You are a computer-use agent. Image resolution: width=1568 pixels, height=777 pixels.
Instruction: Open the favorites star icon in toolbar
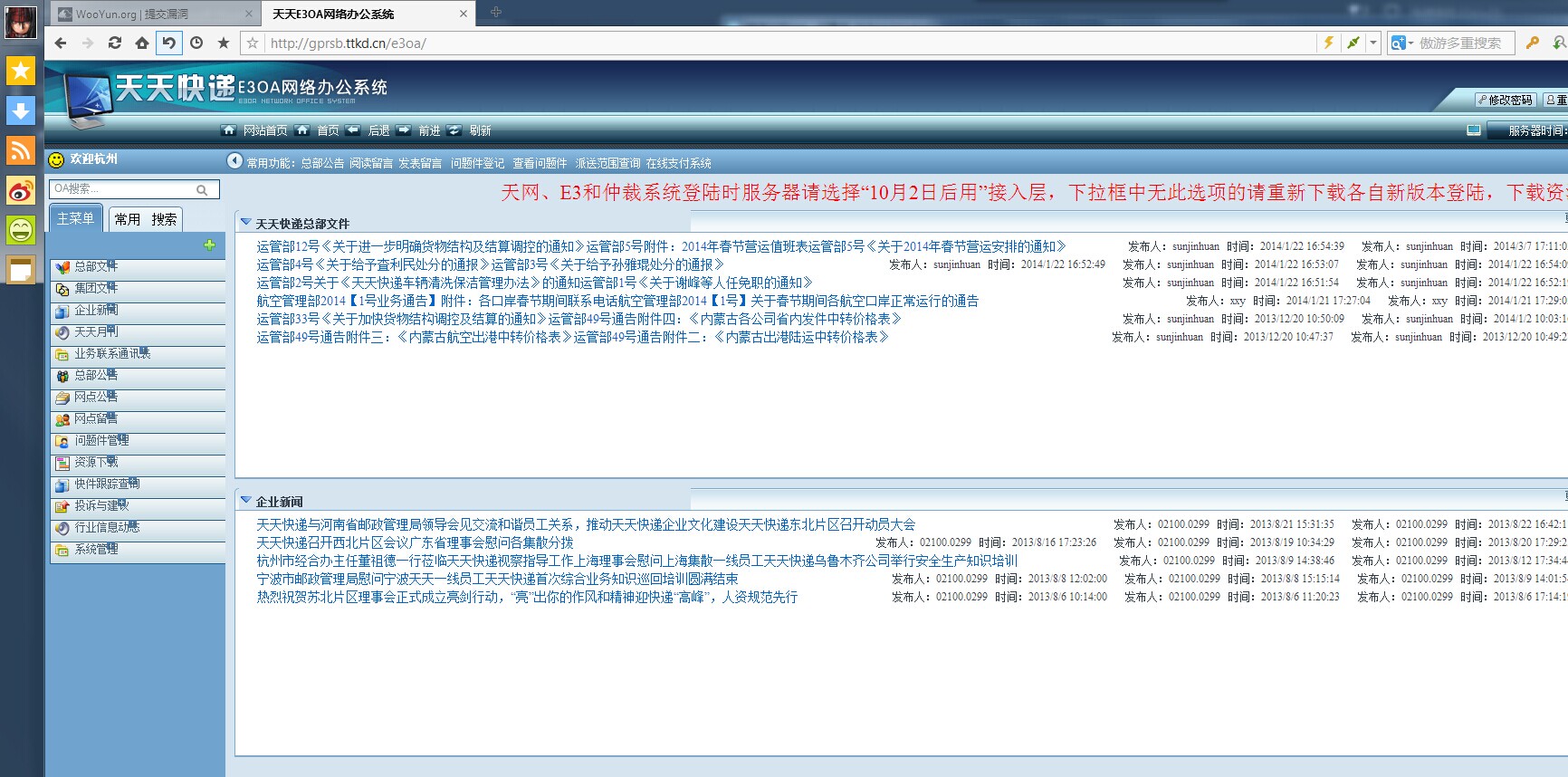224,43
